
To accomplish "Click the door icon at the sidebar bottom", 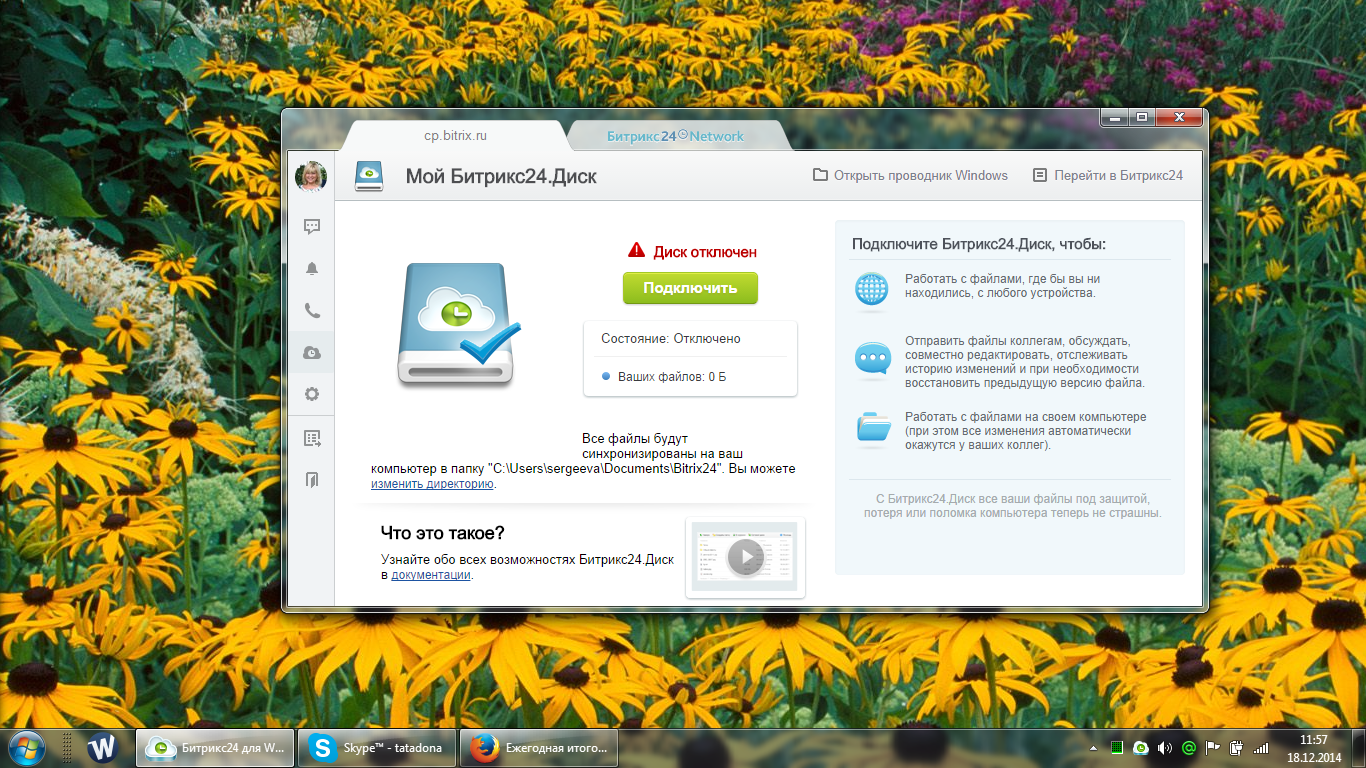I will click(312, 480).
